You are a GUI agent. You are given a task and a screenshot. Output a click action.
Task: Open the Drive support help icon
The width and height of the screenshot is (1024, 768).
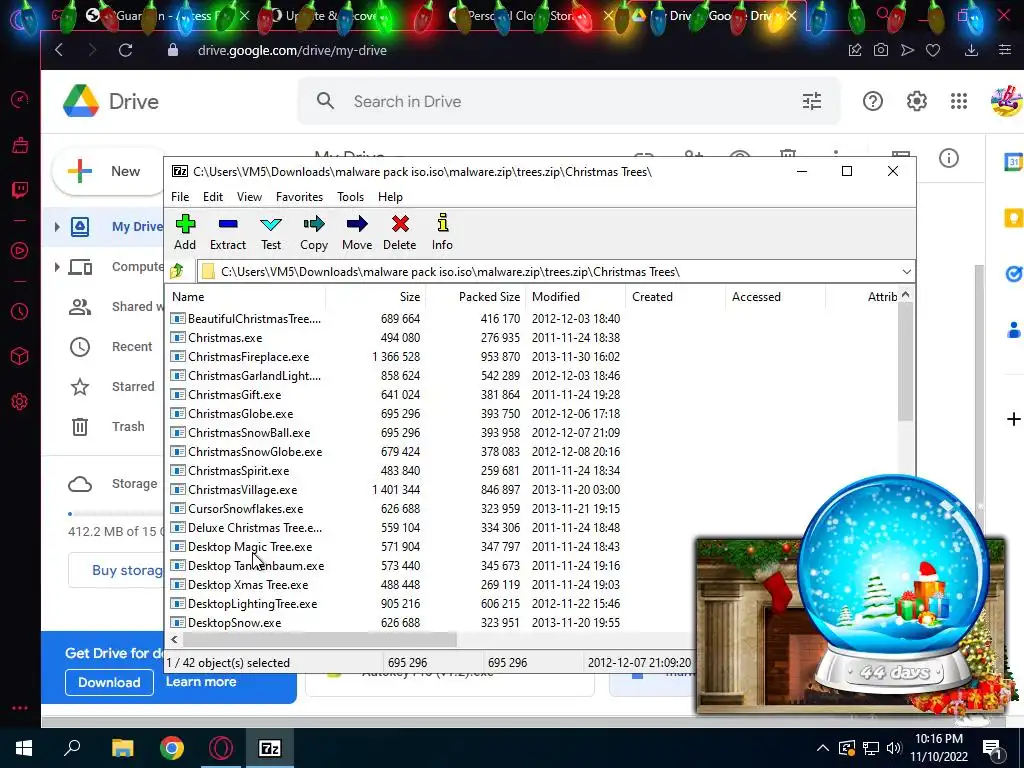872,101
